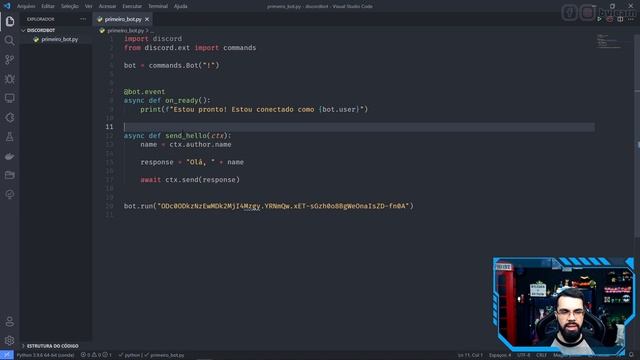Open editor More Actions ellipsis
Screen dimensions: 640x360
click(631, 19)
